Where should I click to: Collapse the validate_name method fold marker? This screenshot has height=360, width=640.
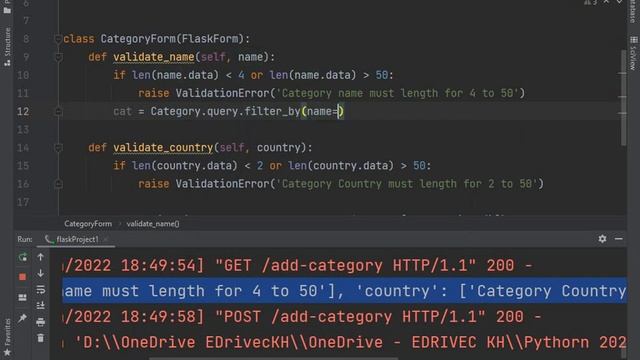click(58, 57)
